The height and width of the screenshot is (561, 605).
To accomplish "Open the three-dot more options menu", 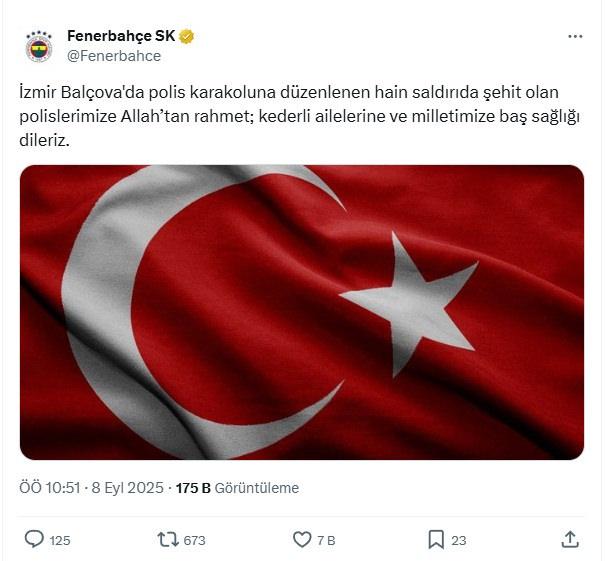I will coord(575,37).
